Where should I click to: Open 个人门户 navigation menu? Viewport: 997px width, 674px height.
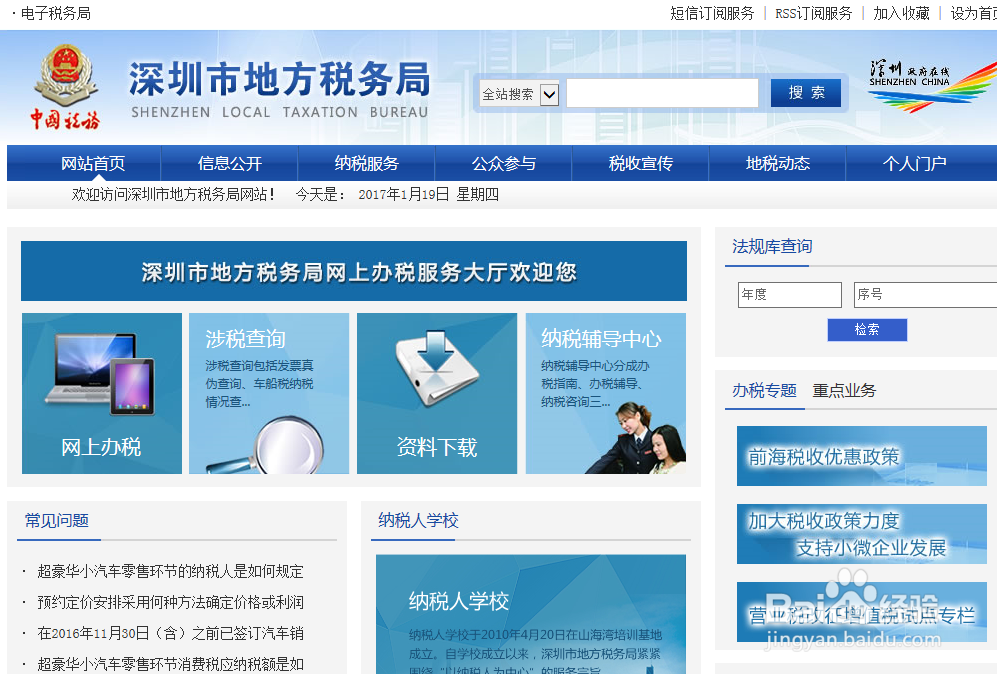(914, 163)
